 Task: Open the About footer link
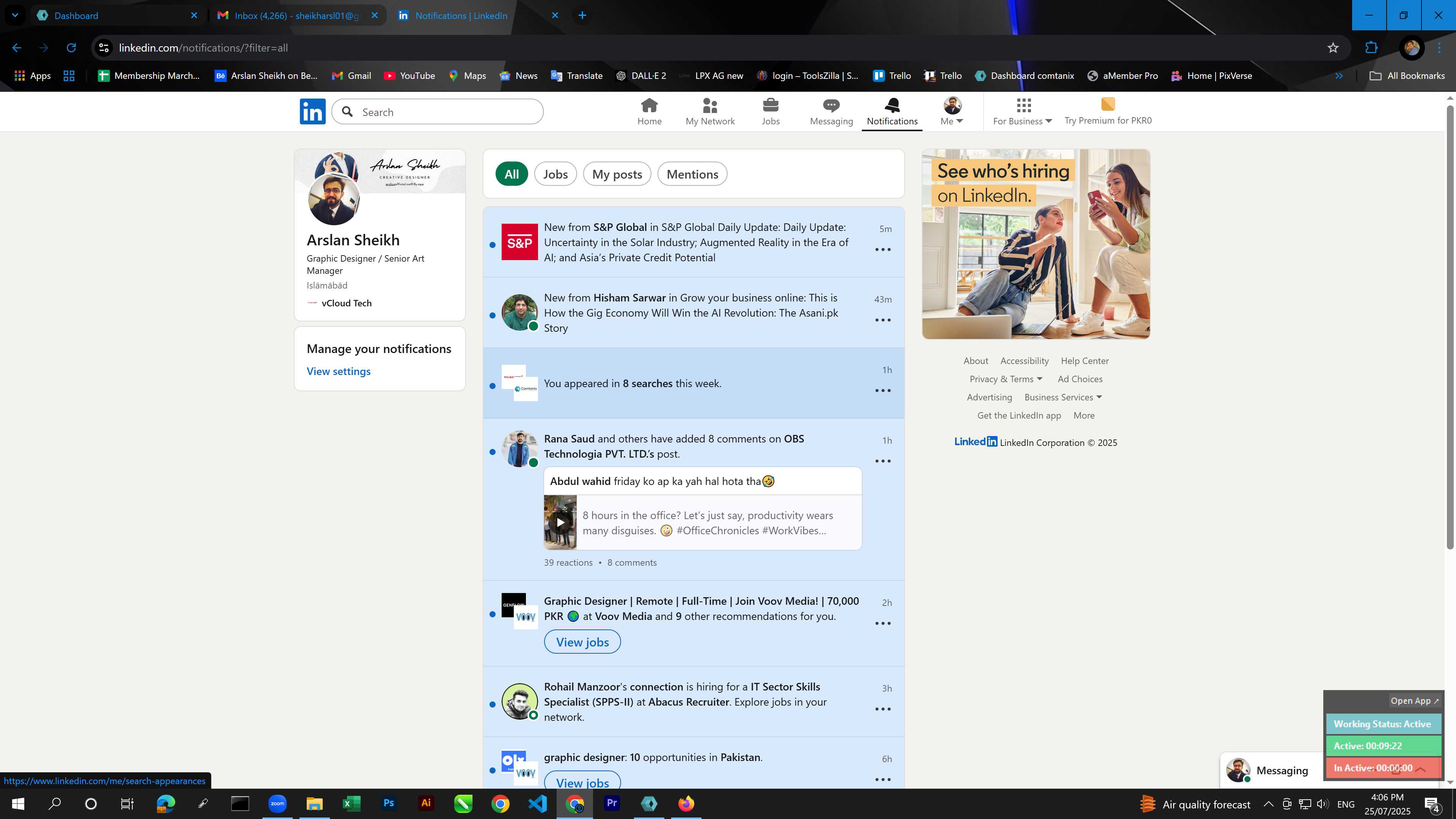pyautogui.click(x=976, y=361)
